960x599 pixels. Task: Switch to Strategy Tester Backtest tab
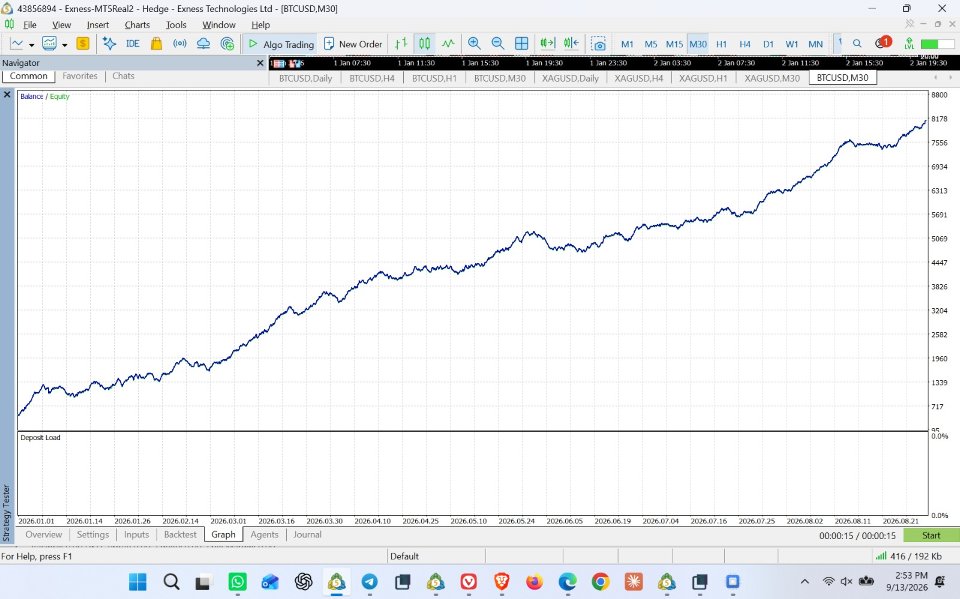[180, 535]
